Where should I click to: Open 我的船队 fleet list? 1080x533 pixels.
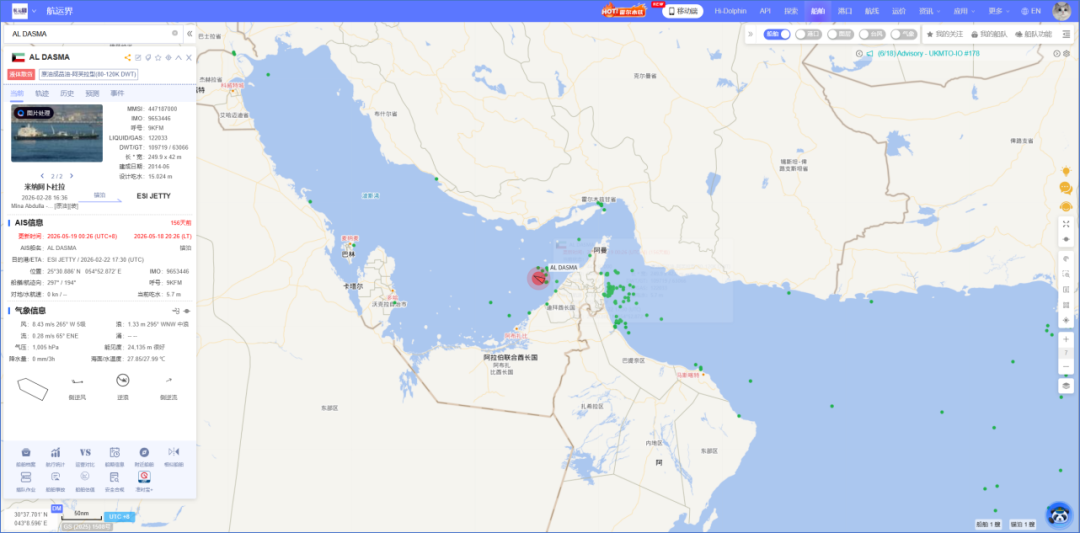coord(989,34)
